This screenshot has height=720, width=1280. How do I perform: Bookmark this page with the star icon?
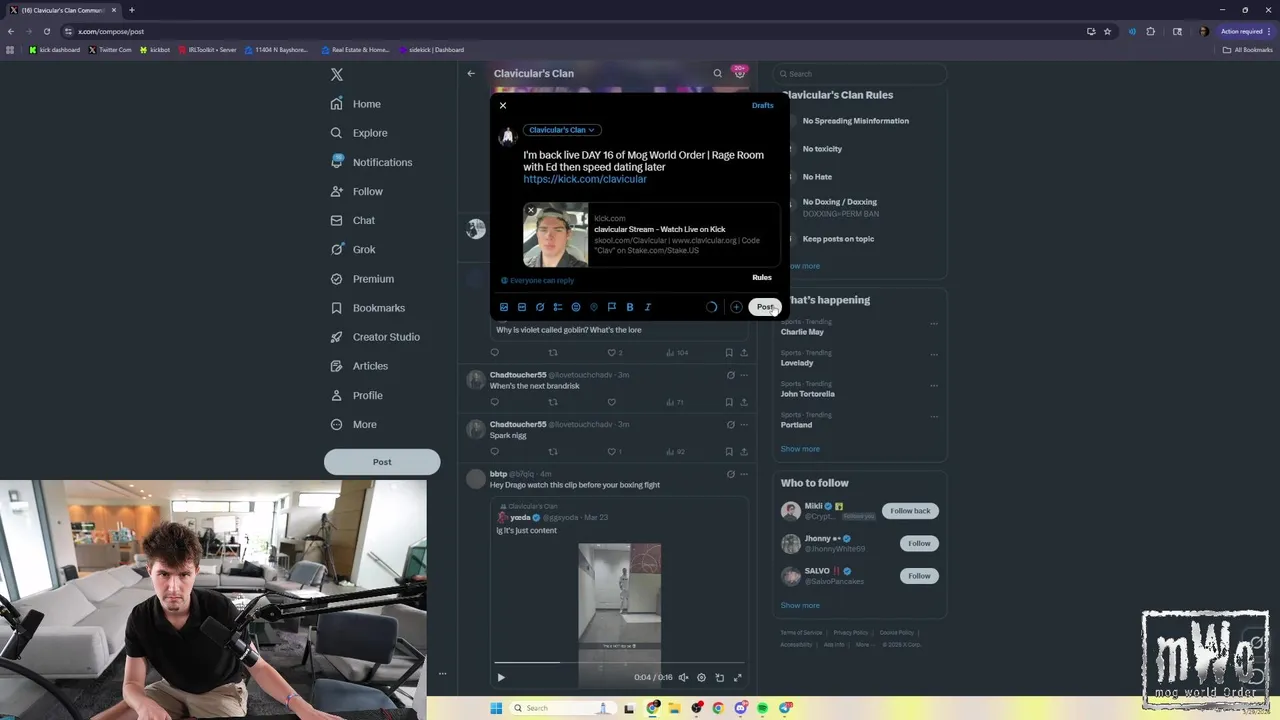tap(1107, 31)
